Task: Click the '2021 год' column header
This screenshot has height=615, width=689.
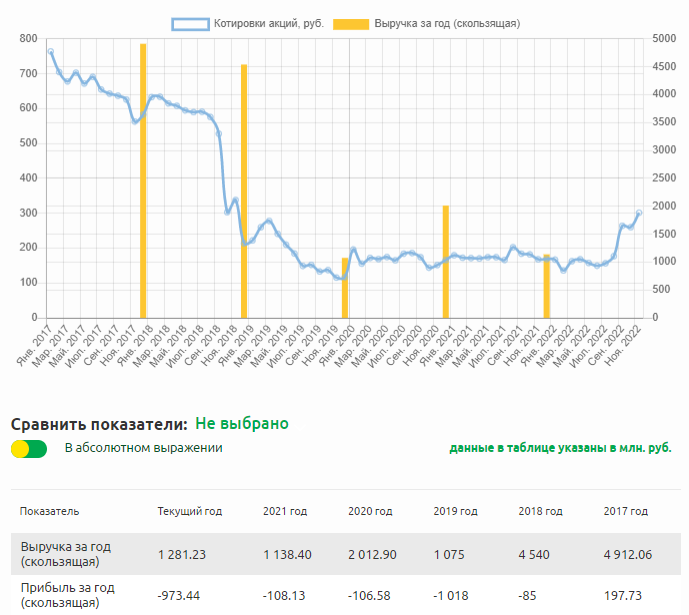Action: (x=284, y=511)
